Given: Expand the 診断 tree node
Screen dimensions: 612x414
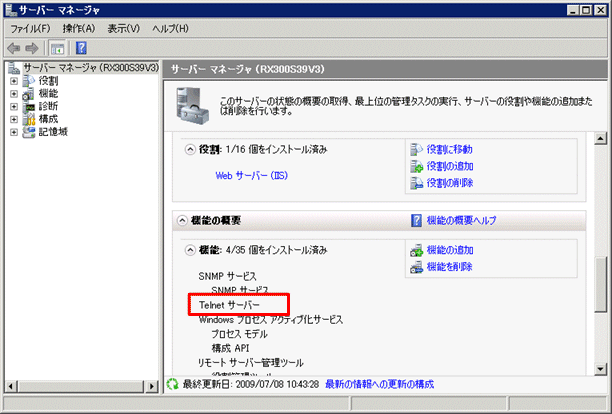Looking at the screenshot, I should tap(14, 107).
